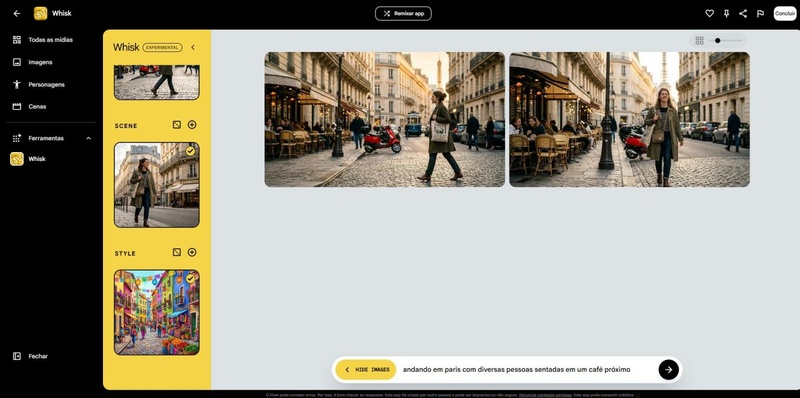
Task: Open Denuncie conteúdo perigoso link
Action: (545, 395)
